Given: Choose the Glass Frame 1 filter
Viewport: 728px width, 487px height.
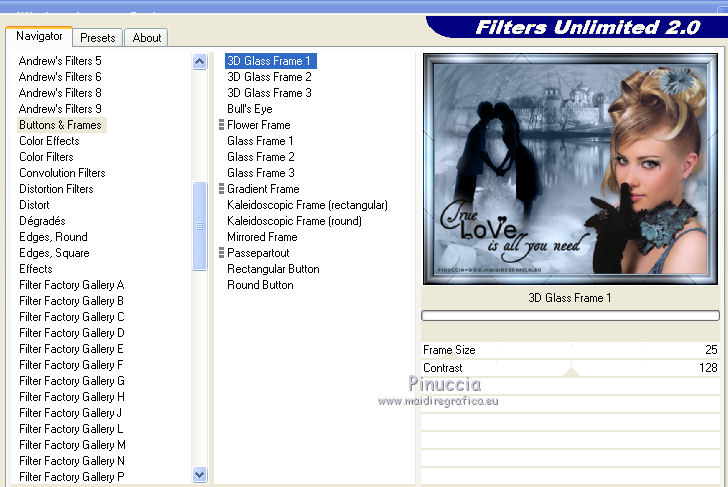Looking at the screenshot, I should 260,141.
